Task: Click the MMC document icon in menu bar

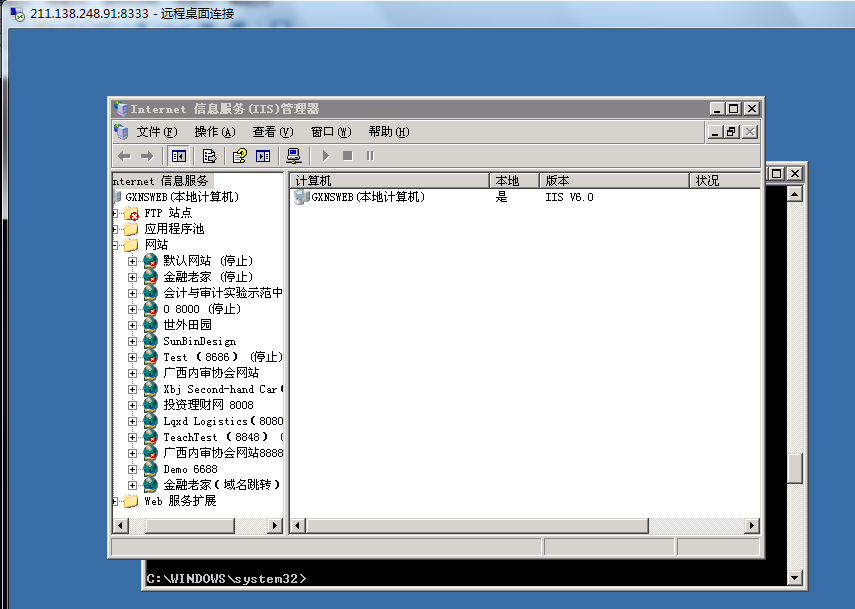Action: 121,132
